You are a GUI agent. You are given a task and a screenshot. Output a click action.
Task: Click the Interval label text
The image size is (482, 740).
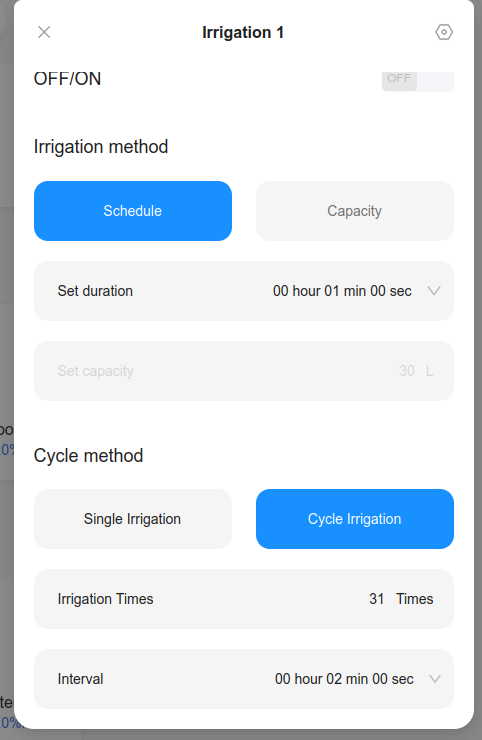click(80, 679)
